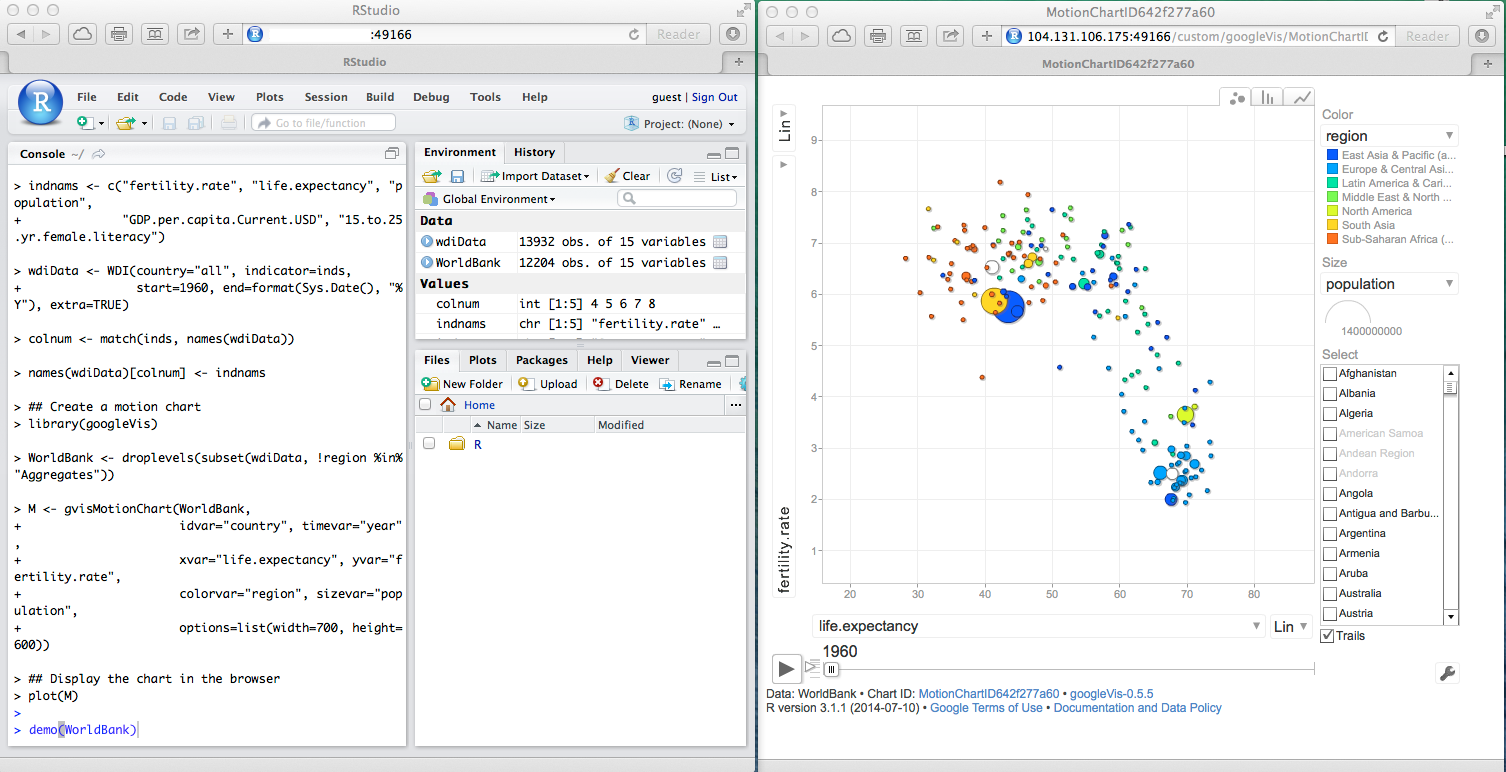Image resolution: width=1506 pixels, height=772 pixels.
Task: Switch to the History tab
Action: click(x=534, y=152)
